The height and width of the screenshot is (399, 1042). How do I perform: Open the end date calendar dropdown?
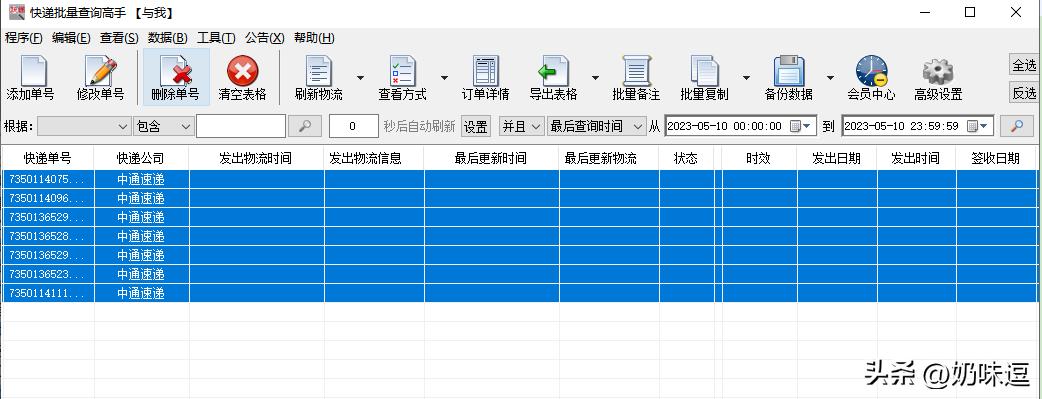click(978, 126)
